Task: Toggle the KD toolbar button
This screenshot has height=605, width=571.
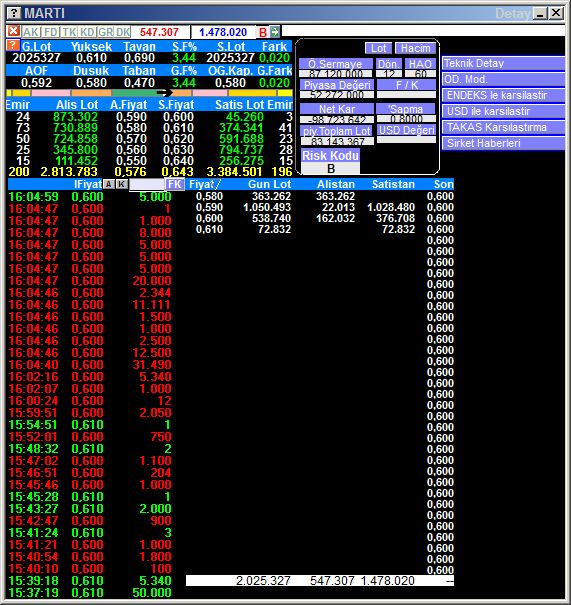Action: 88,32
